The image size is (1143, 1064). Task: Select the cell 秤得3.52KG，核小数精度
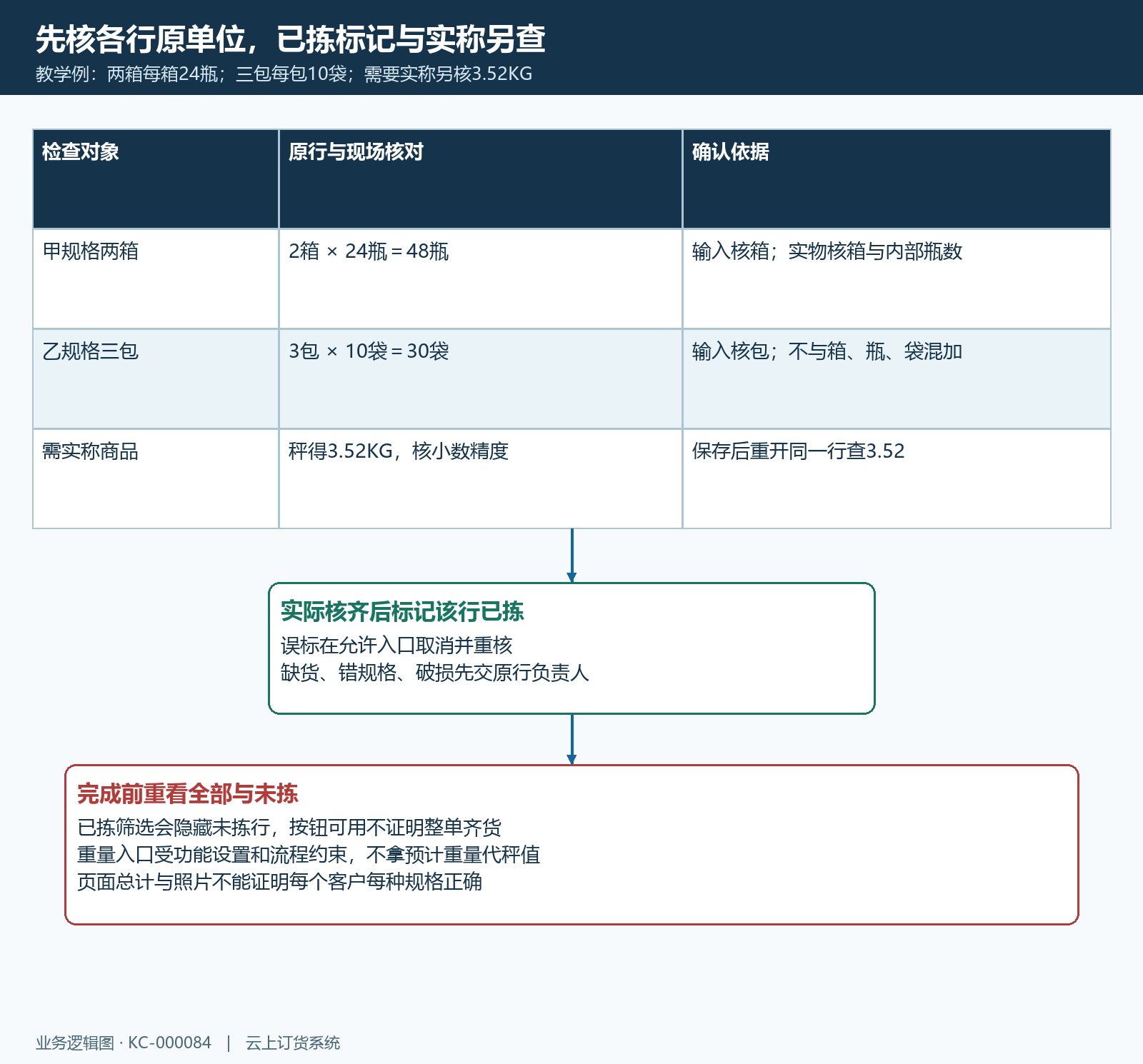481,478
